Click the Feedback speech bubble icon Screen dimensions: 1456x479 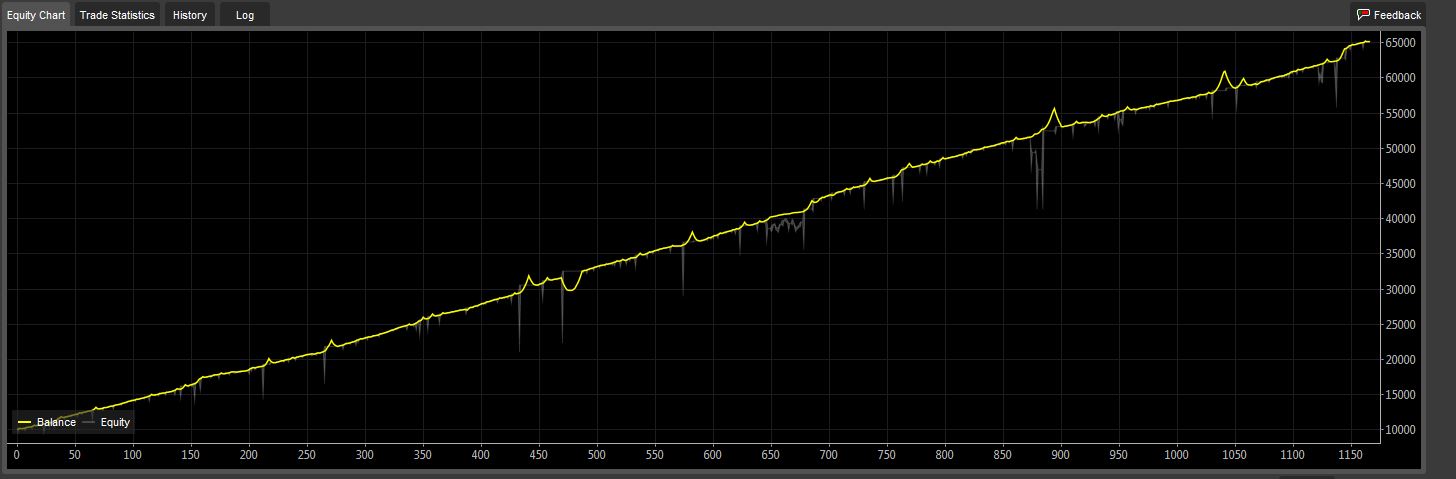pos(1363,15)
